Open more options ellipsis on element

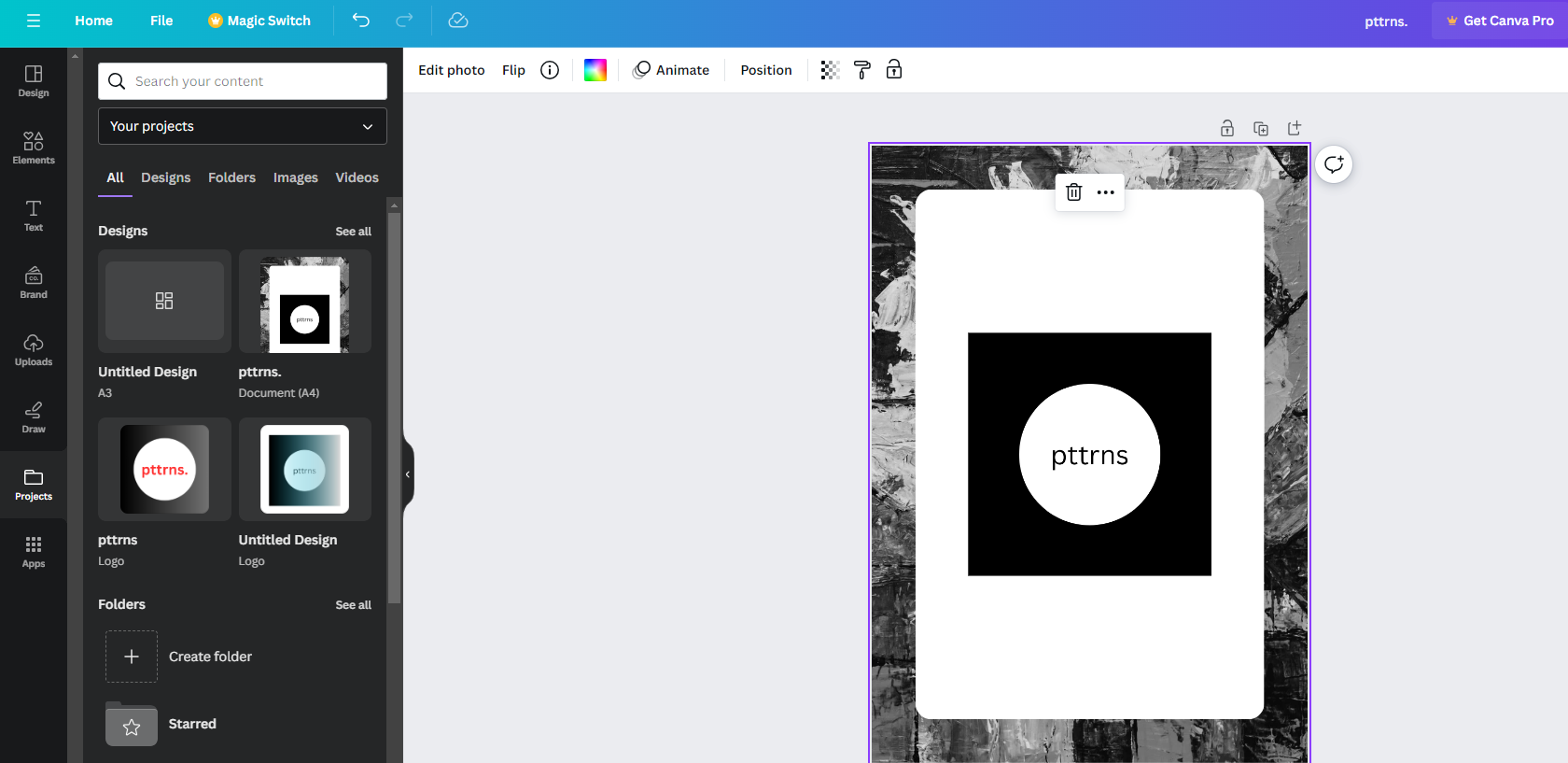tap(1106, 192)
